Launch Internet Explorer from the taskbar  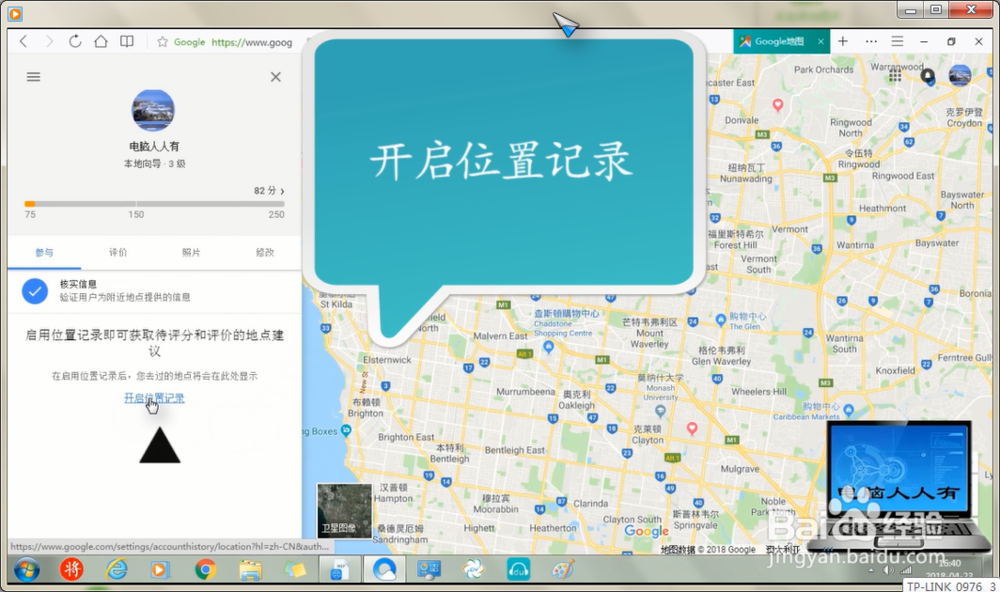coord(117,569)
